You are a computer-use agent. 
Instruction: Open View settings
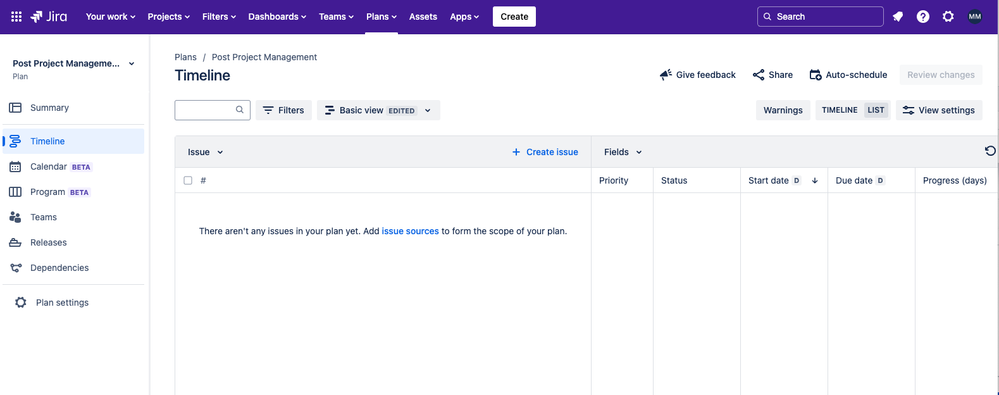coord(939,110)
